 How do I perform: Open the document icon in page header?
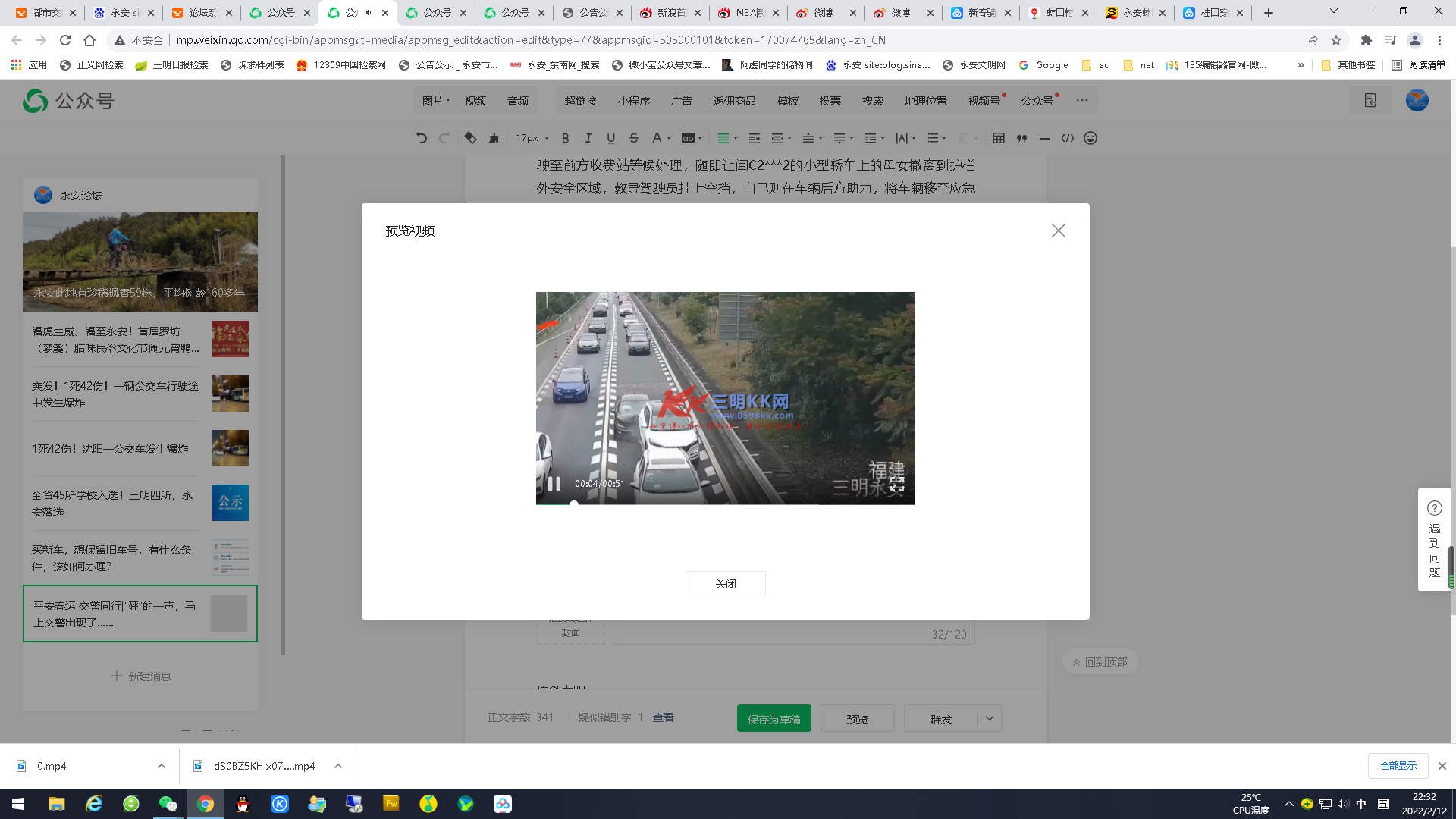(x=1370, y=100)
